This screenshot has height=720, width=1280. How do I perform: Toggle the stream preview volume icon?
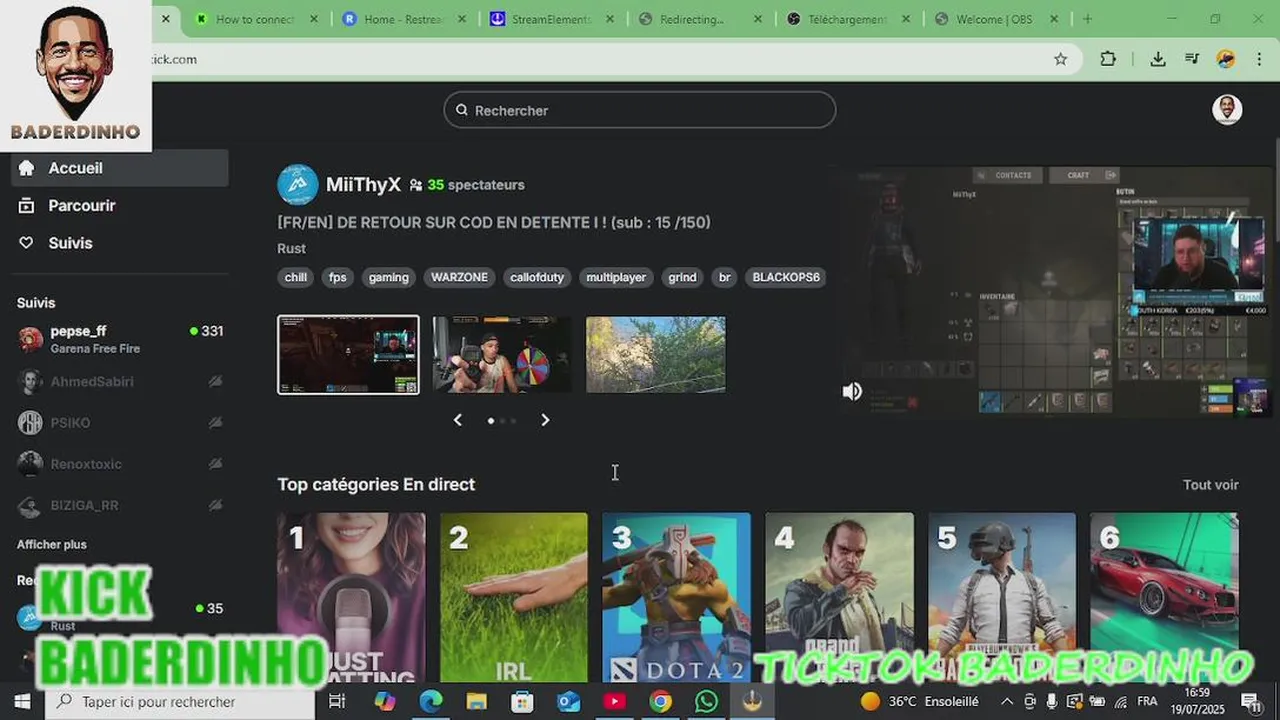(852, 392)
